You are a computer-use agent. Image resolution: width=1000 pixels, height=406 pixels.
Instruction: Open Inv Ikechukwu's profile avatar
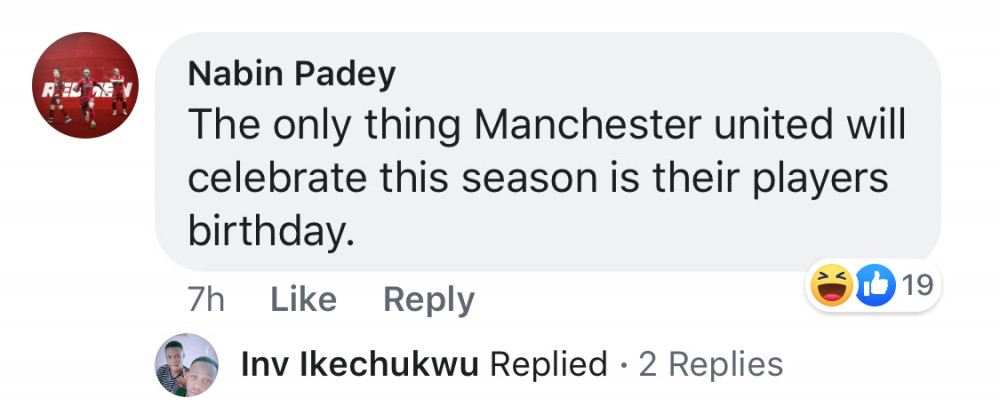(x=187, y=365)
